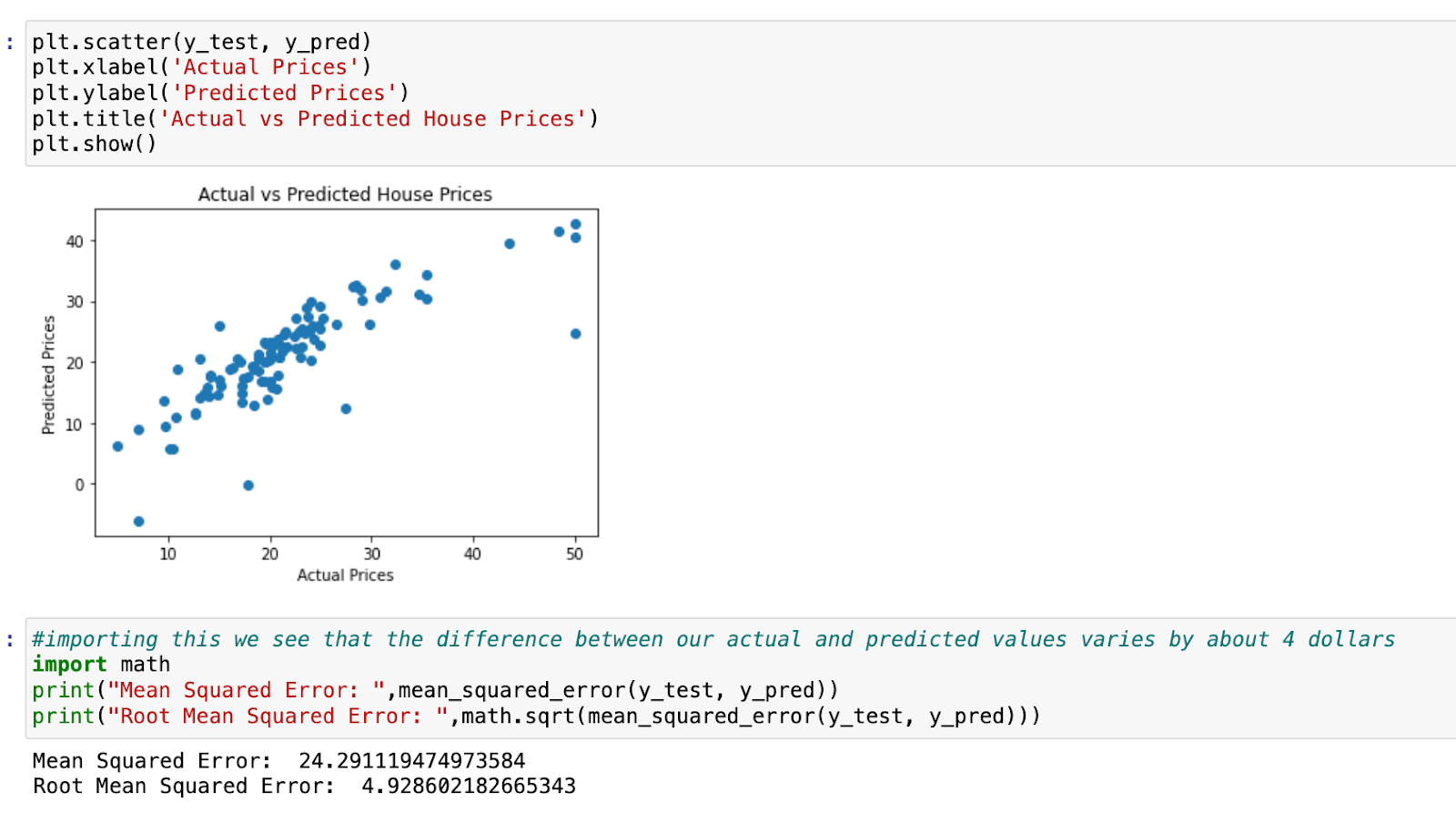Click the plt.scatter(y_test, y_pred) code line
Screen dimensions: 1456x813
tap(201, 42)
